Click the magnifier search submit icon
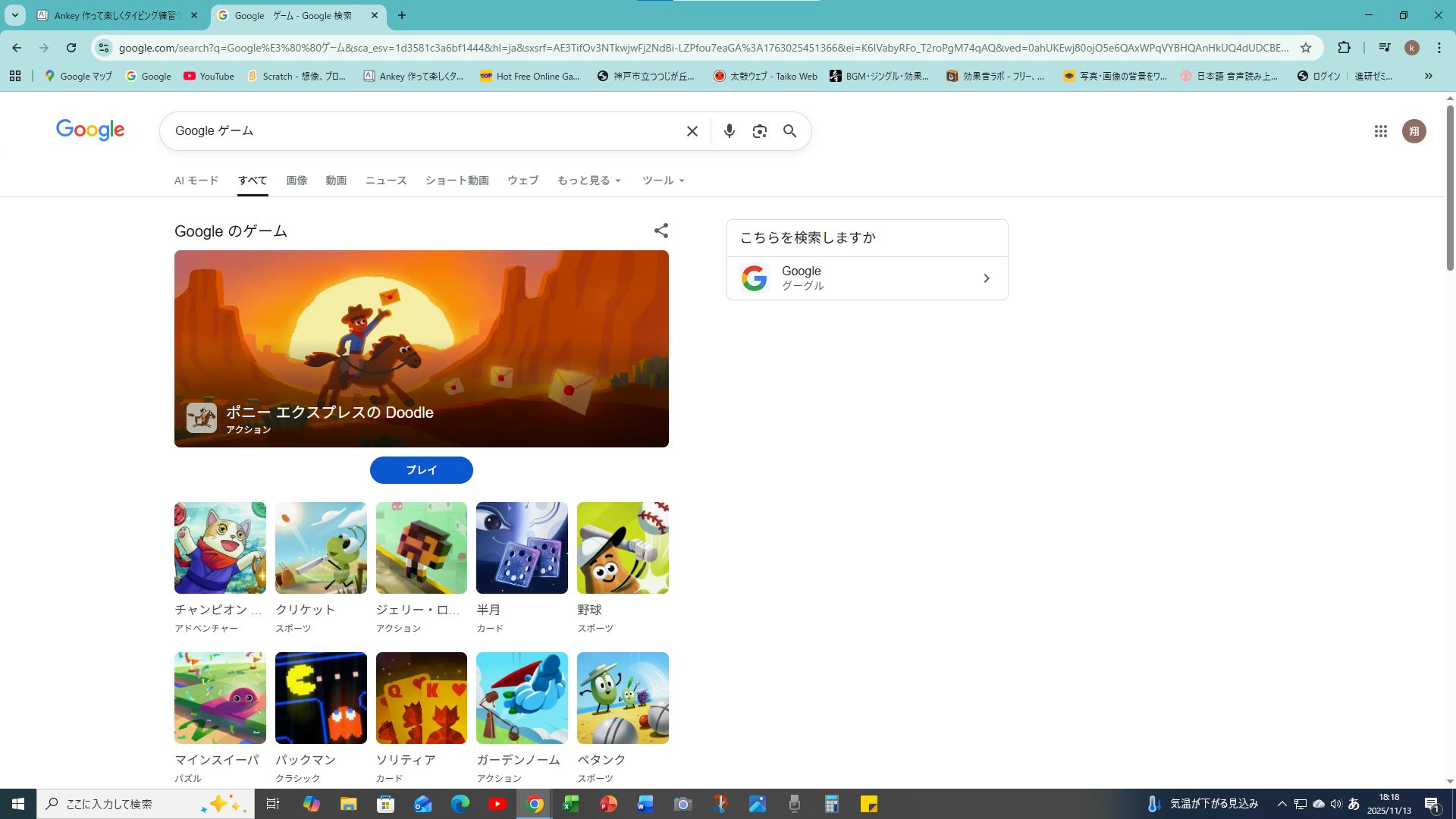Screen dimensions: 1456x819 pyautogui.click(x=789, y=131)
